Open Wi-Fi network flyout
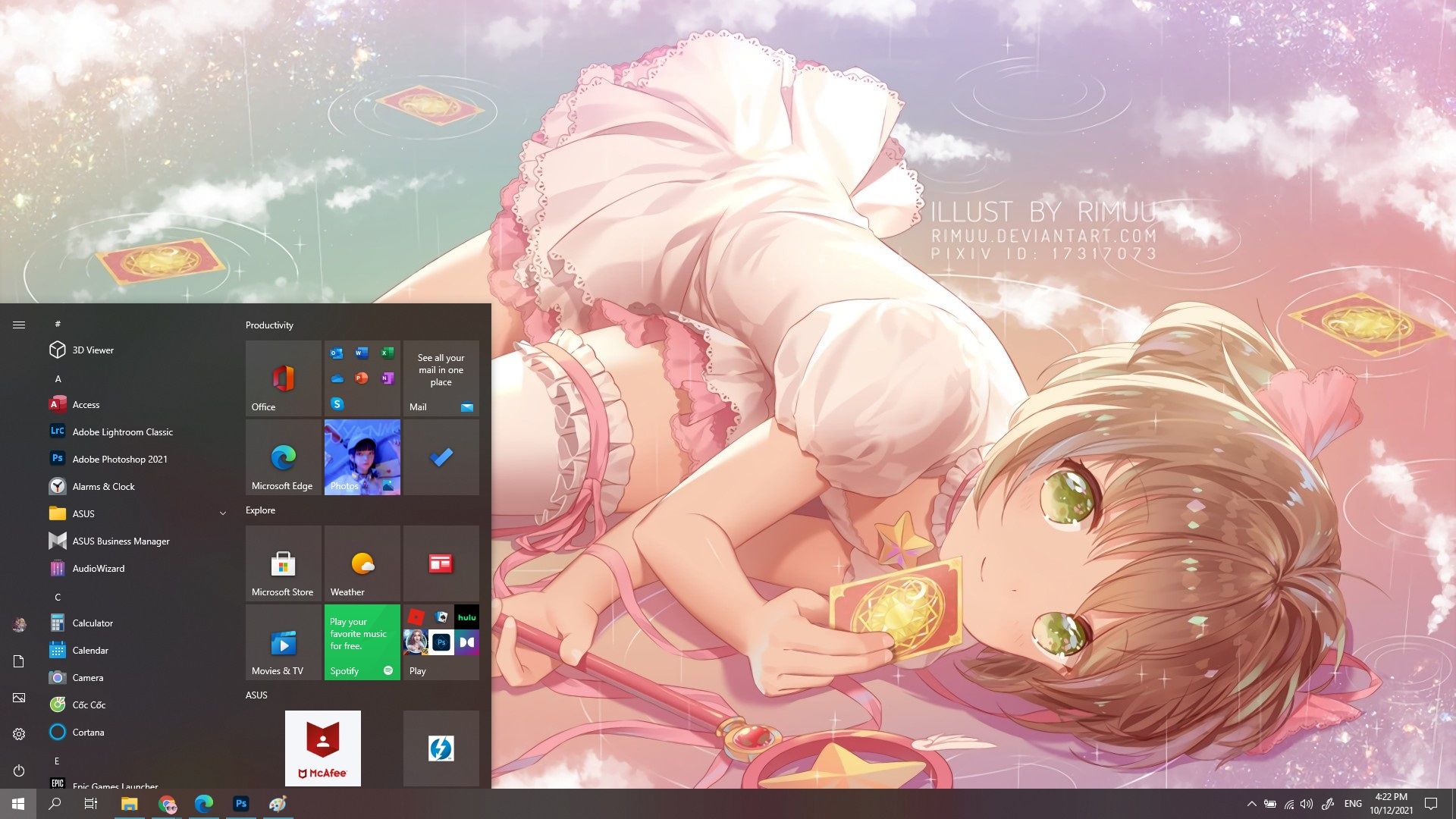The height and width of the screenshot is (819, 1456). pos(1288,804)
